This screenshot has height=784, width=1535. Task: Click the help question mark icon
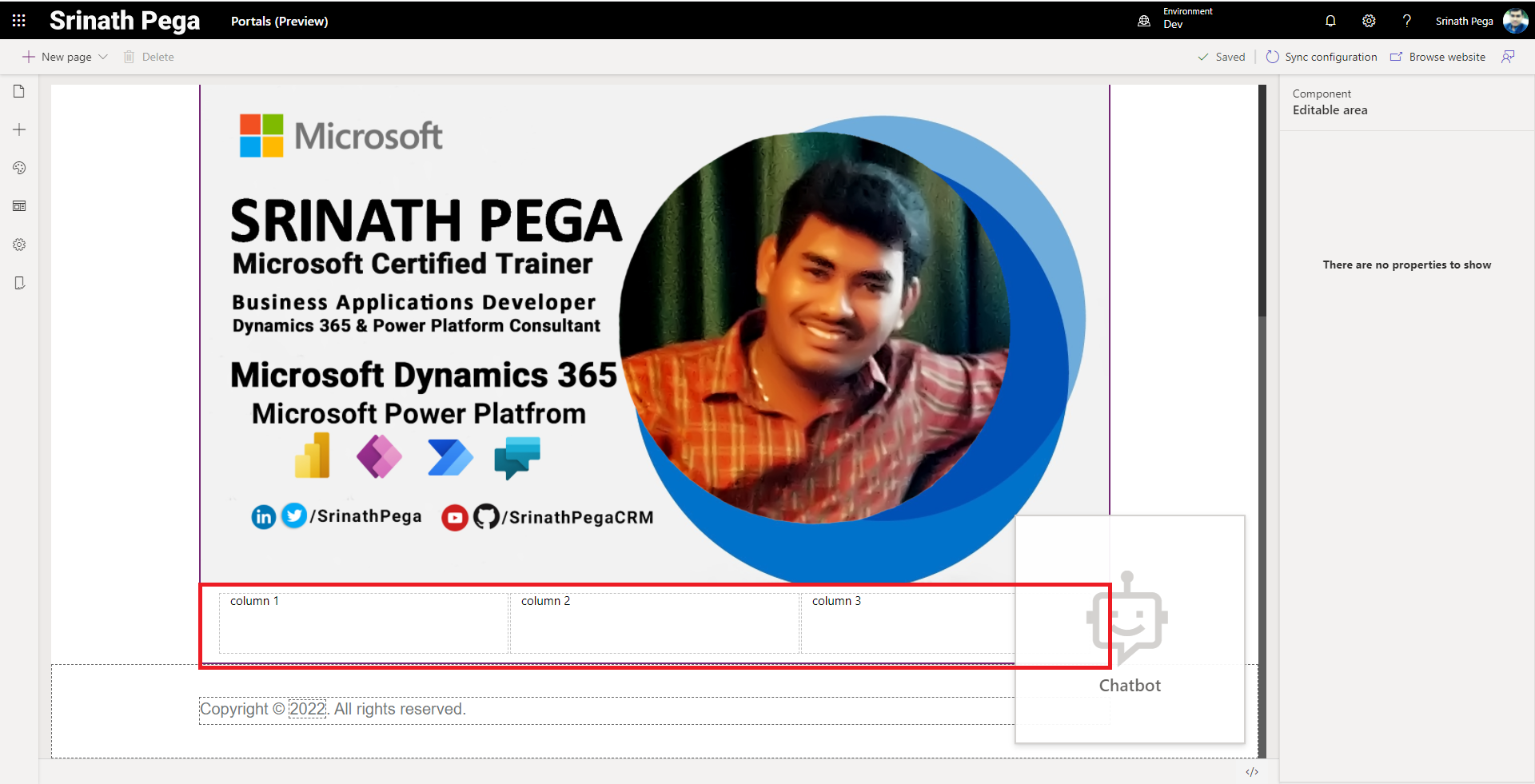(x=1407, y=21)
